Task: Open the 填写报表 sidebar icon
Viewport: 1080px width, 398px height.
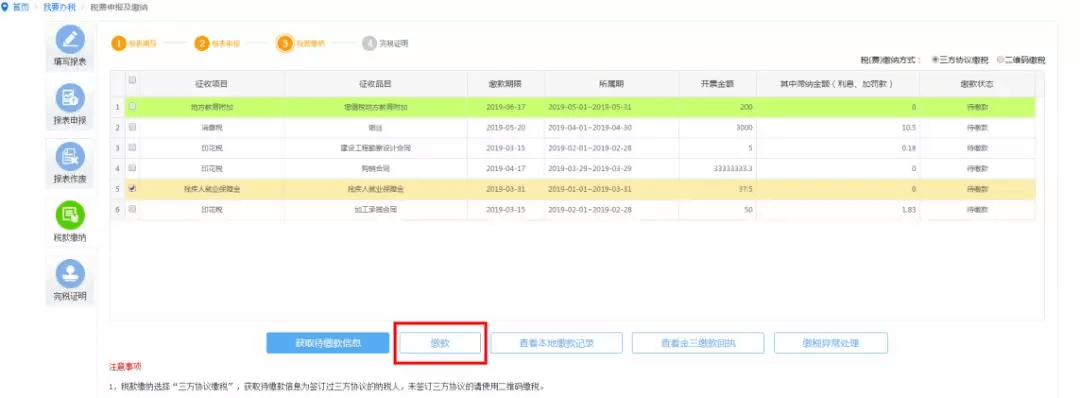Action: [70, 40]
